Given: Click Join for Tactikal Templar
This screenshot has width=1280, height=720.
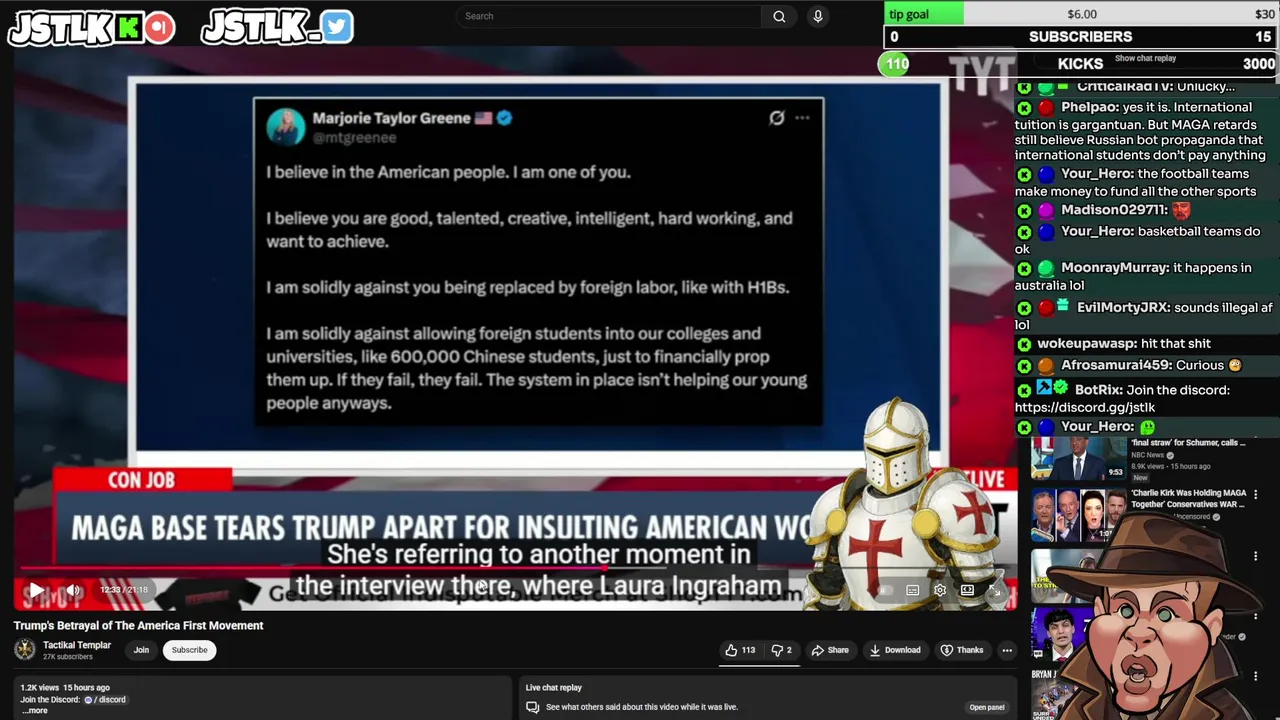Looking at the screenshot, I should point(141,650).
